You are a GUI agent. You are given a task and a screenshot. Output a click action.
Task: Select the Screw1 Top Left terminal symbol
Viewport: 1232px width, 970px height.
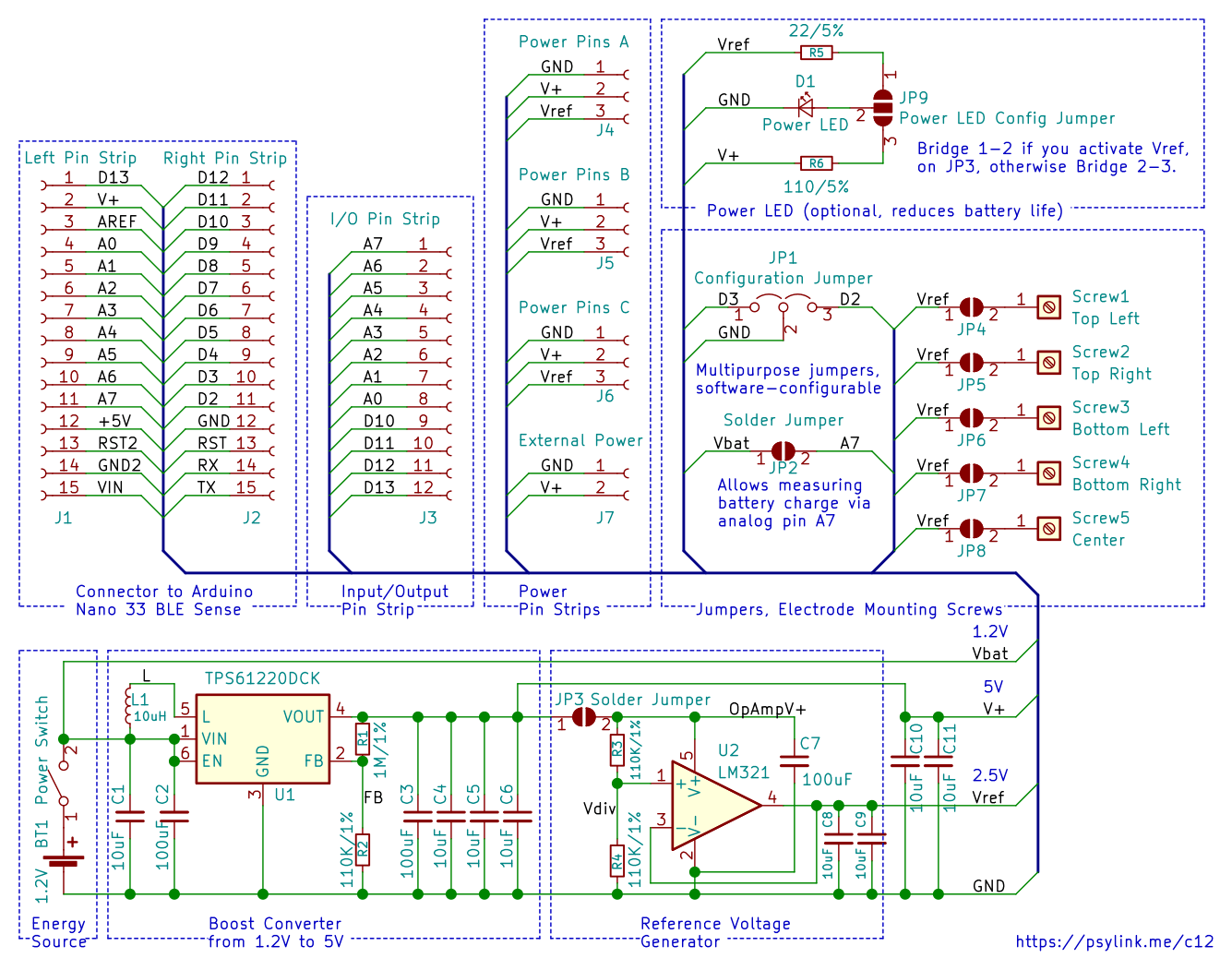pyautogui.click(x=1049, y=307)
